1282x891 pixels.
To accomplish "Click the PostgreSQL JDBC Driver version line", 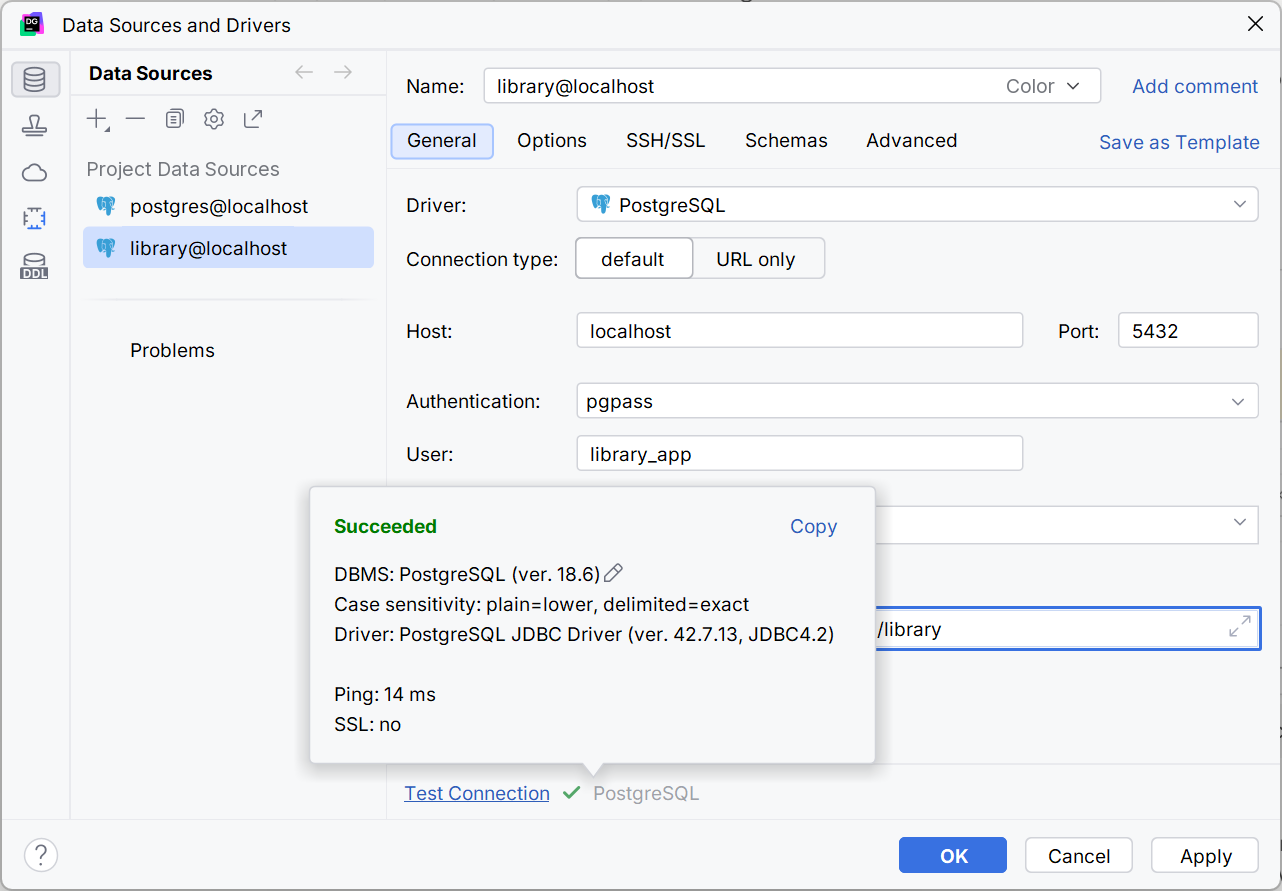I will click(x=584, y=634).
